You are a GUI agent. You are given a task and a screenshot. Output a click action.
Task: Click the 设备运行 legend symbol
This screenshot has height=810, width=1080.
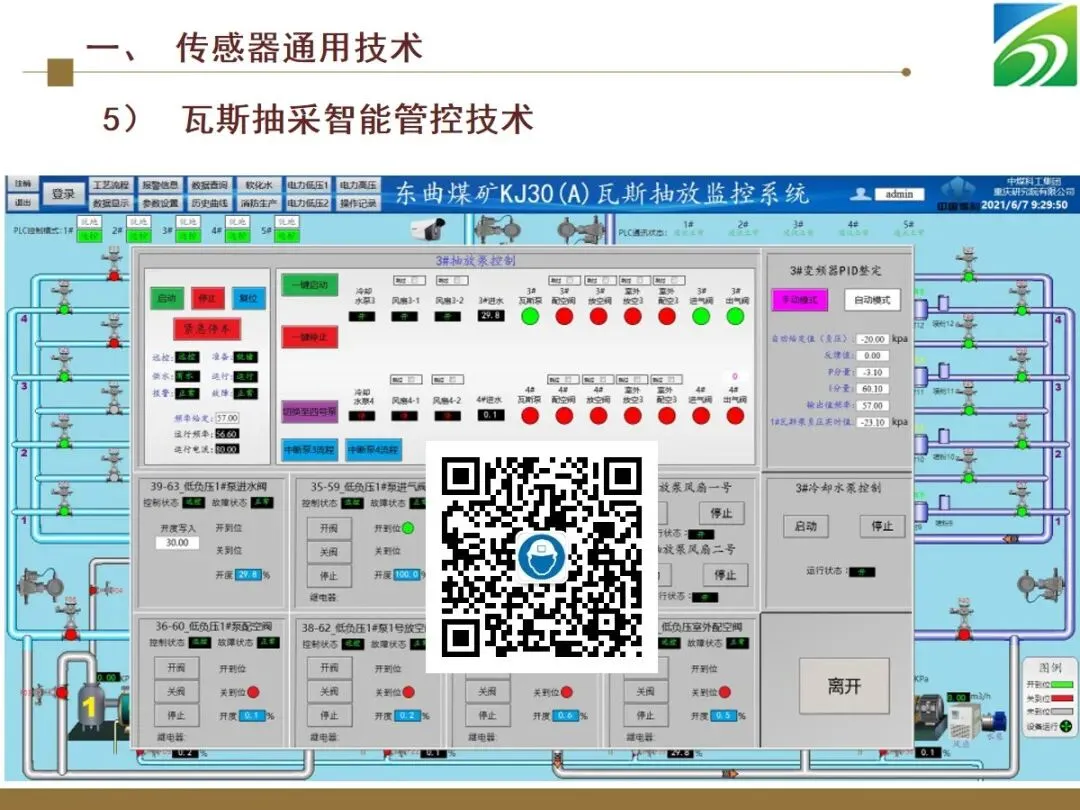tap(1066, 726)
